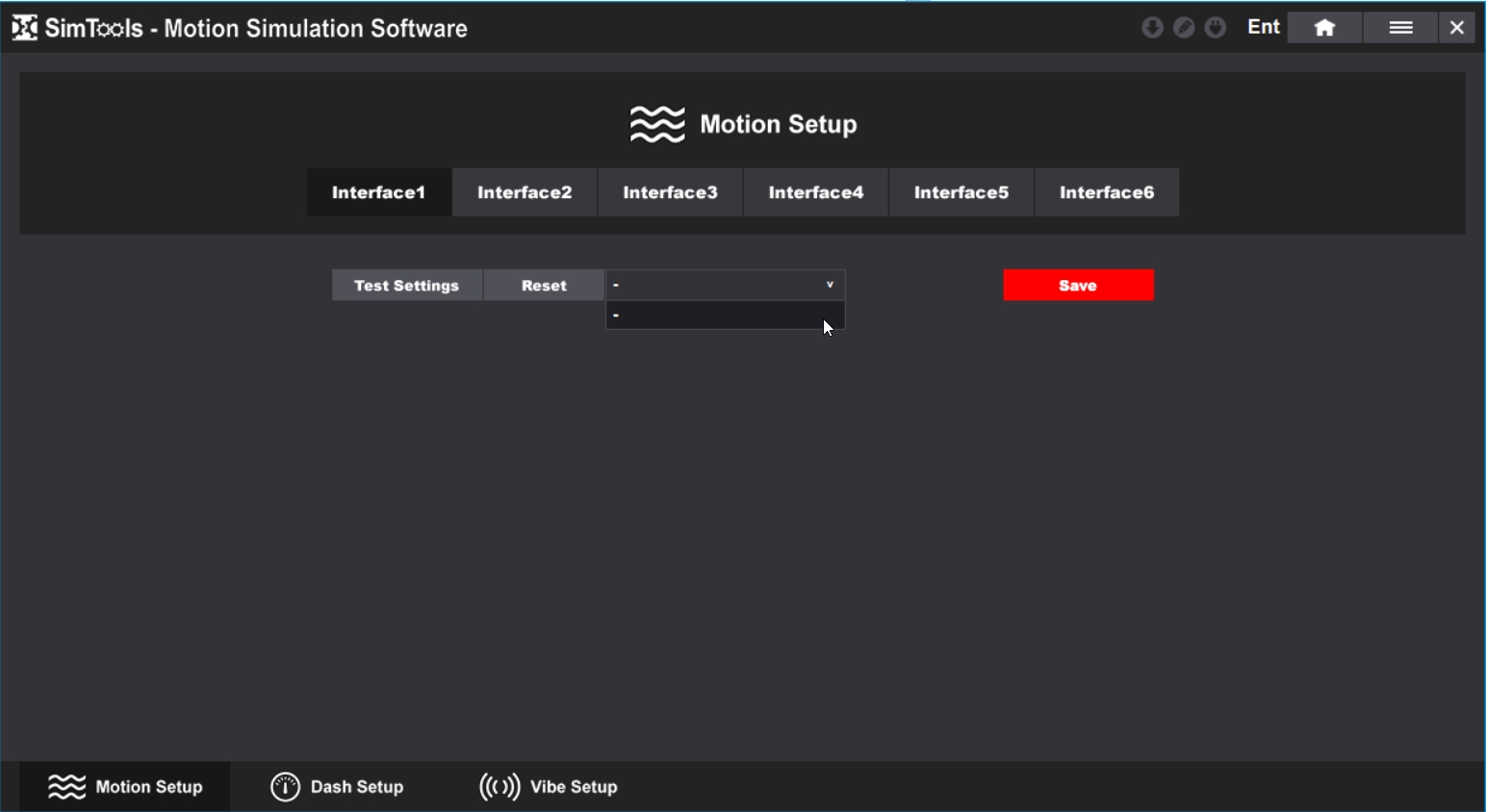
Task: Collapse the interface type dropdown arrow
Action: pyautogui.click(x=830, y=285)
